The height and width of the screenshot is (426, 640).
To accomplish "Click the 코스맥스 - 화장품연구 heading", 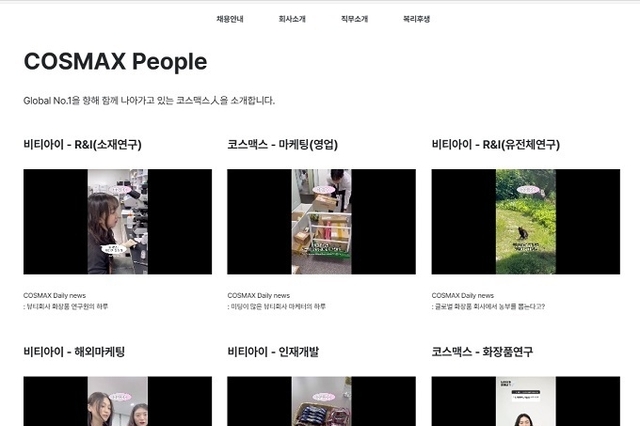I will click(x=482, y=352).
